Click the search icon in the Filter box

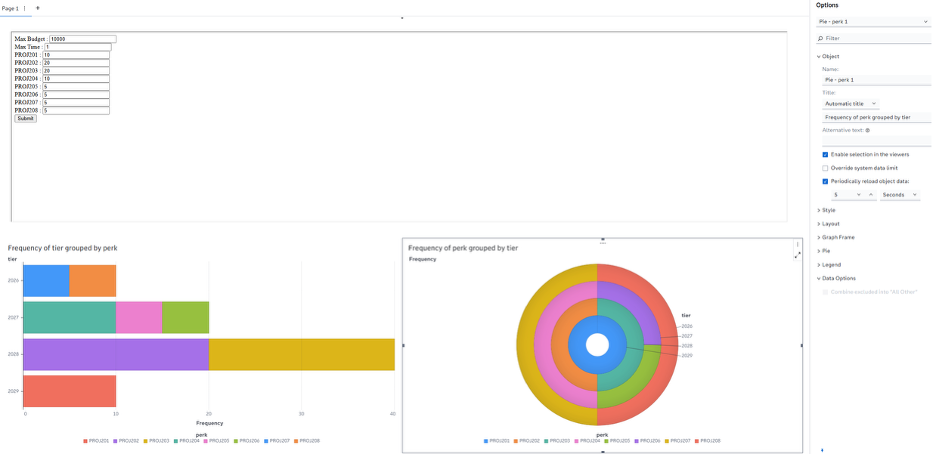point(821,38)
